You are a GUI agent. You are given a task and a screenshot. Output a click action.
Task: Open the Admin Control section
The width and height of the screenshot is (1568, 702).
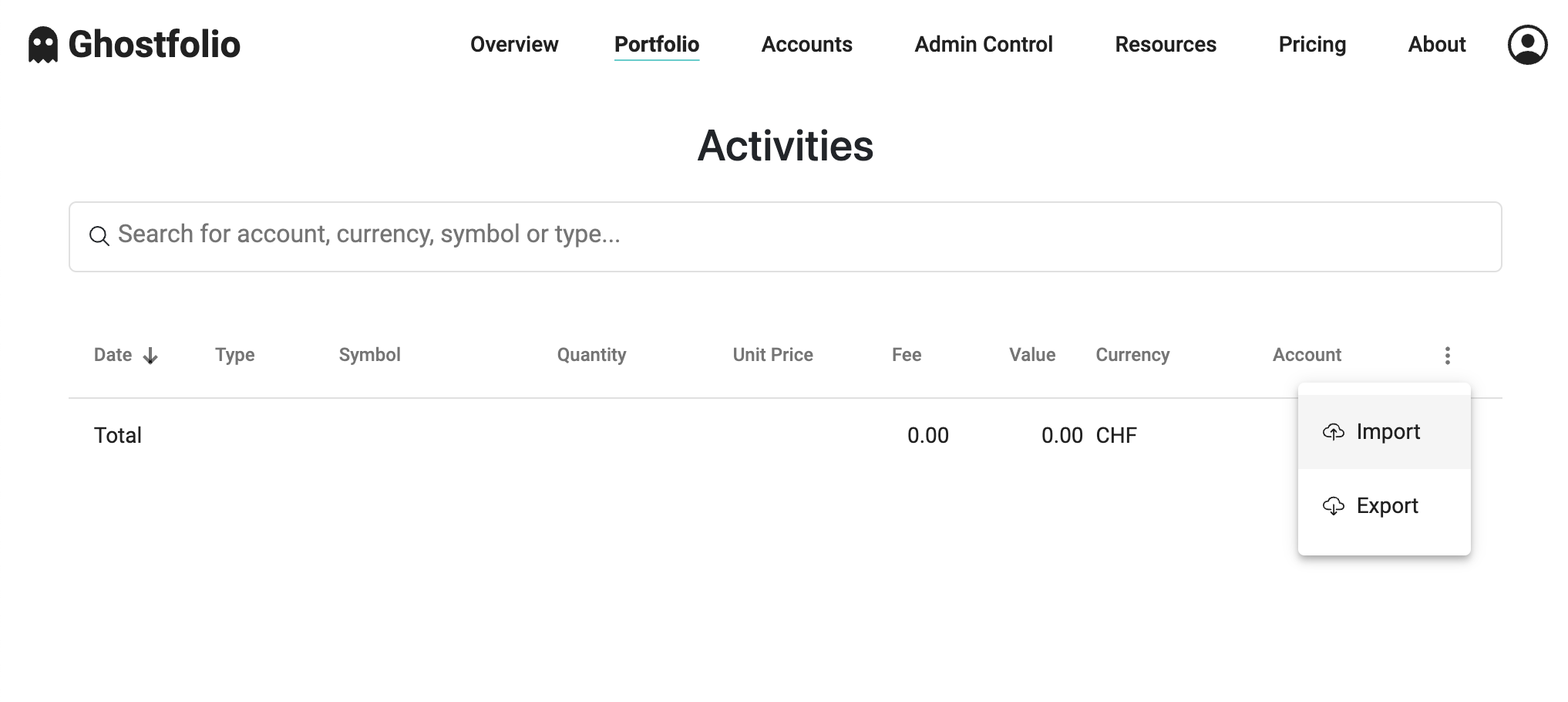[983, 44]
